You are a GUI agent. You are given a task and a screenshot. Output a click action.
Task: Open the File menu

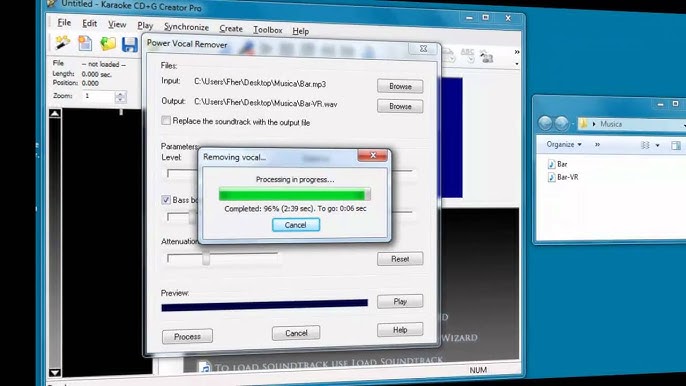click(64, 22)
